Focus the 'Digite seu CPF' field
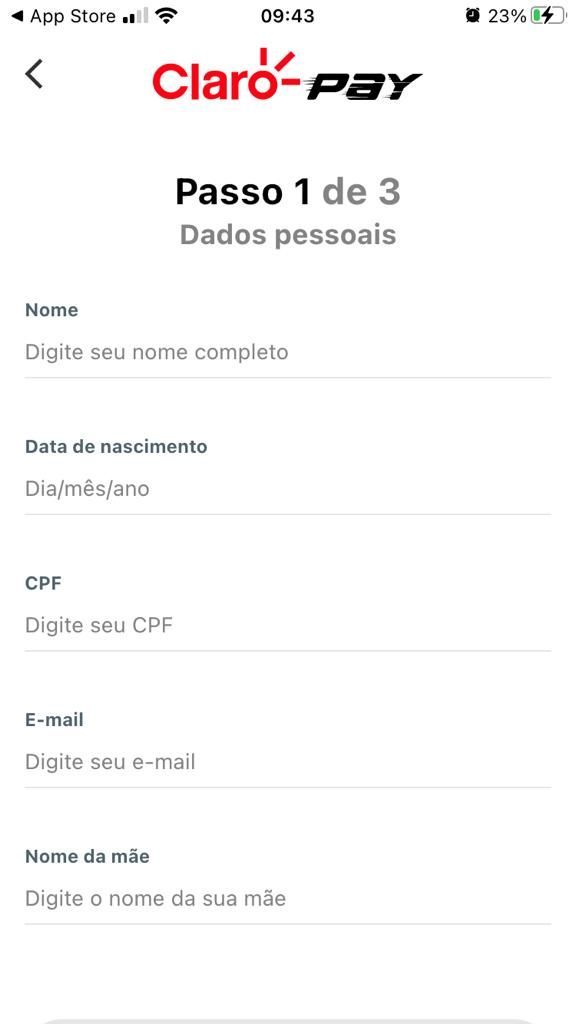Screen dimensions: 576x1024 [287, 626]
